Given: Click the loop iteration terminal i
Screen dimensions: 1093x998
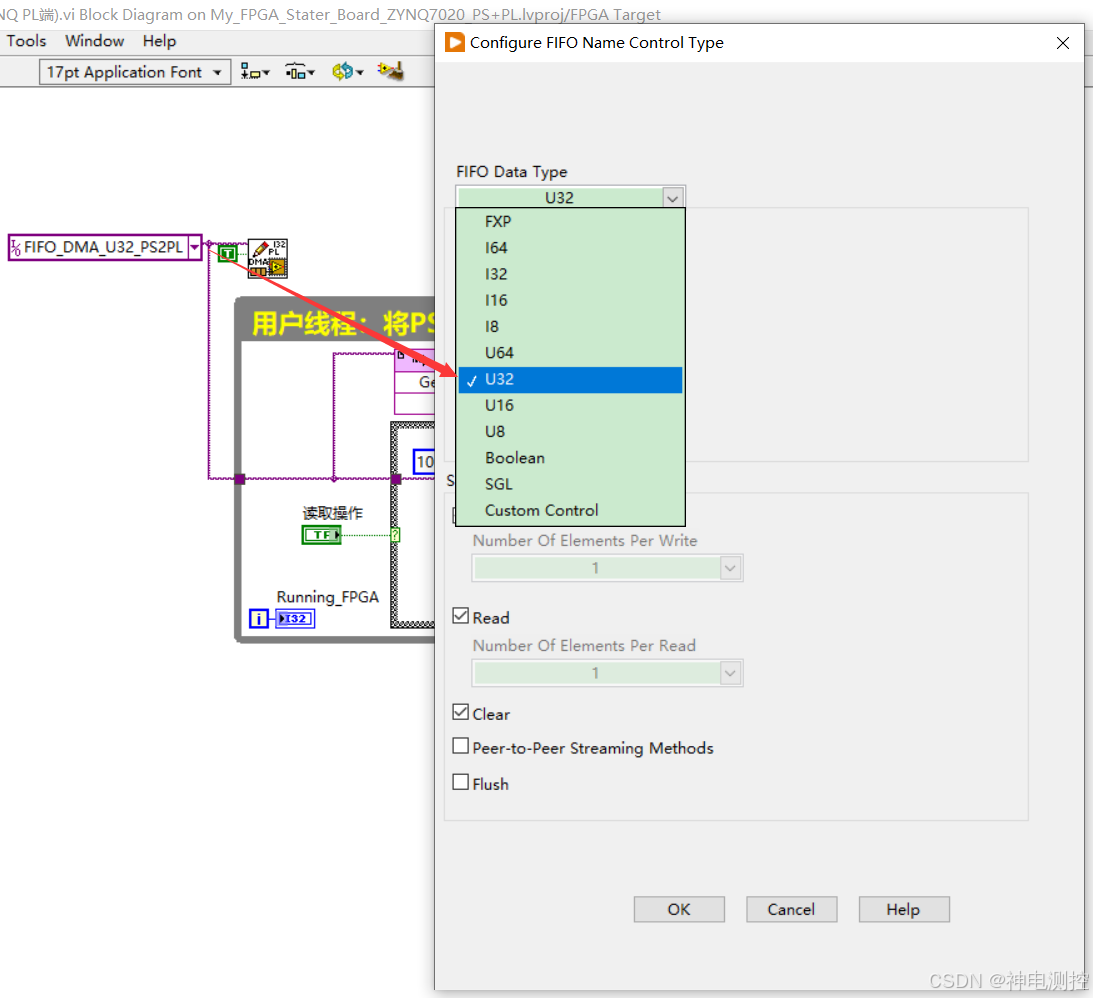Looking at the screenshot, I should click(x=259, y=618).
